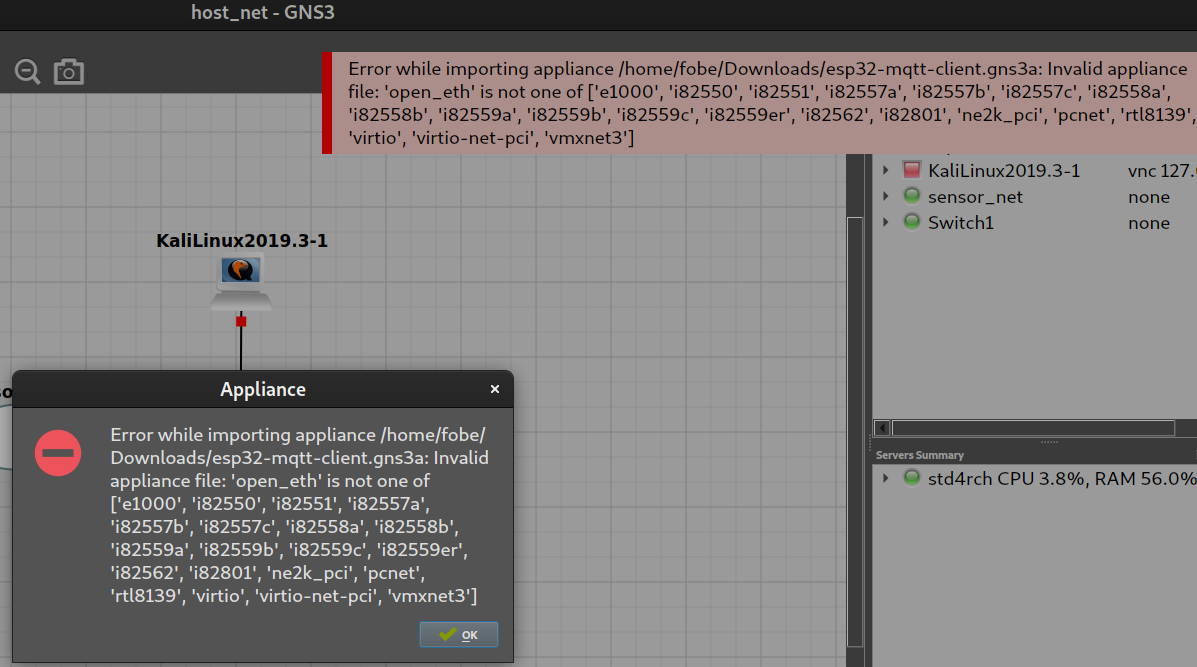Click the KaliLinux2019.3-1 canvas label
The image size is (1197, 667).
242,240
